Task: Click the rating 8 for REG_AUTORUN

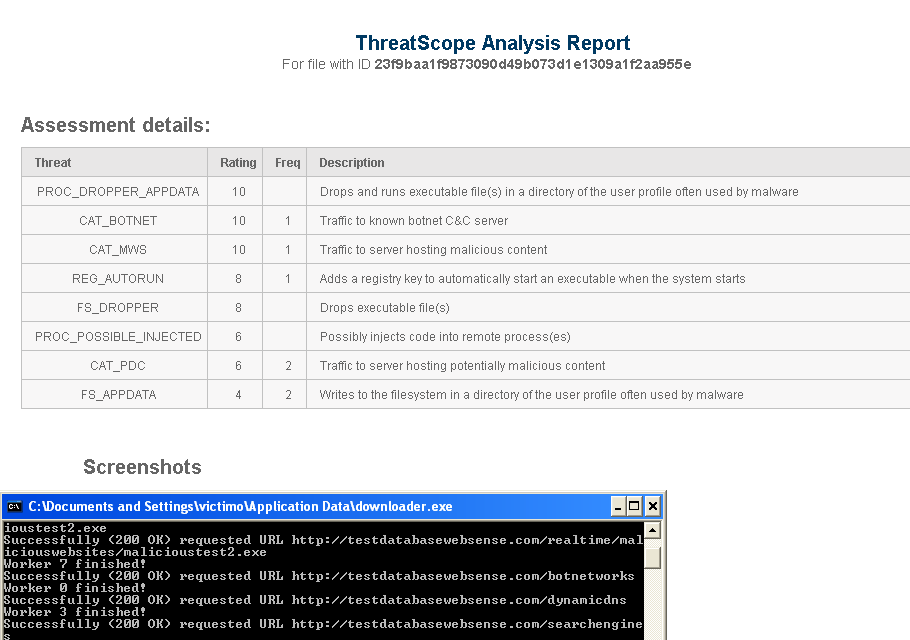Action: [x=239, y=279]
